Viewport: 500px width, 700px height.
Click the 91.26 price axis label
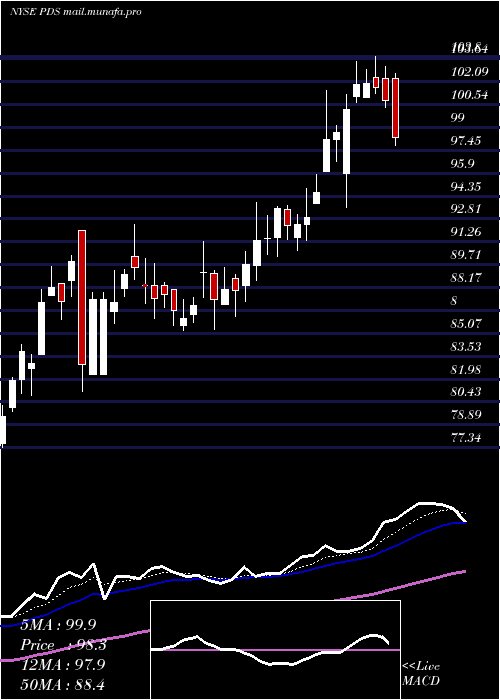(466, 231)
